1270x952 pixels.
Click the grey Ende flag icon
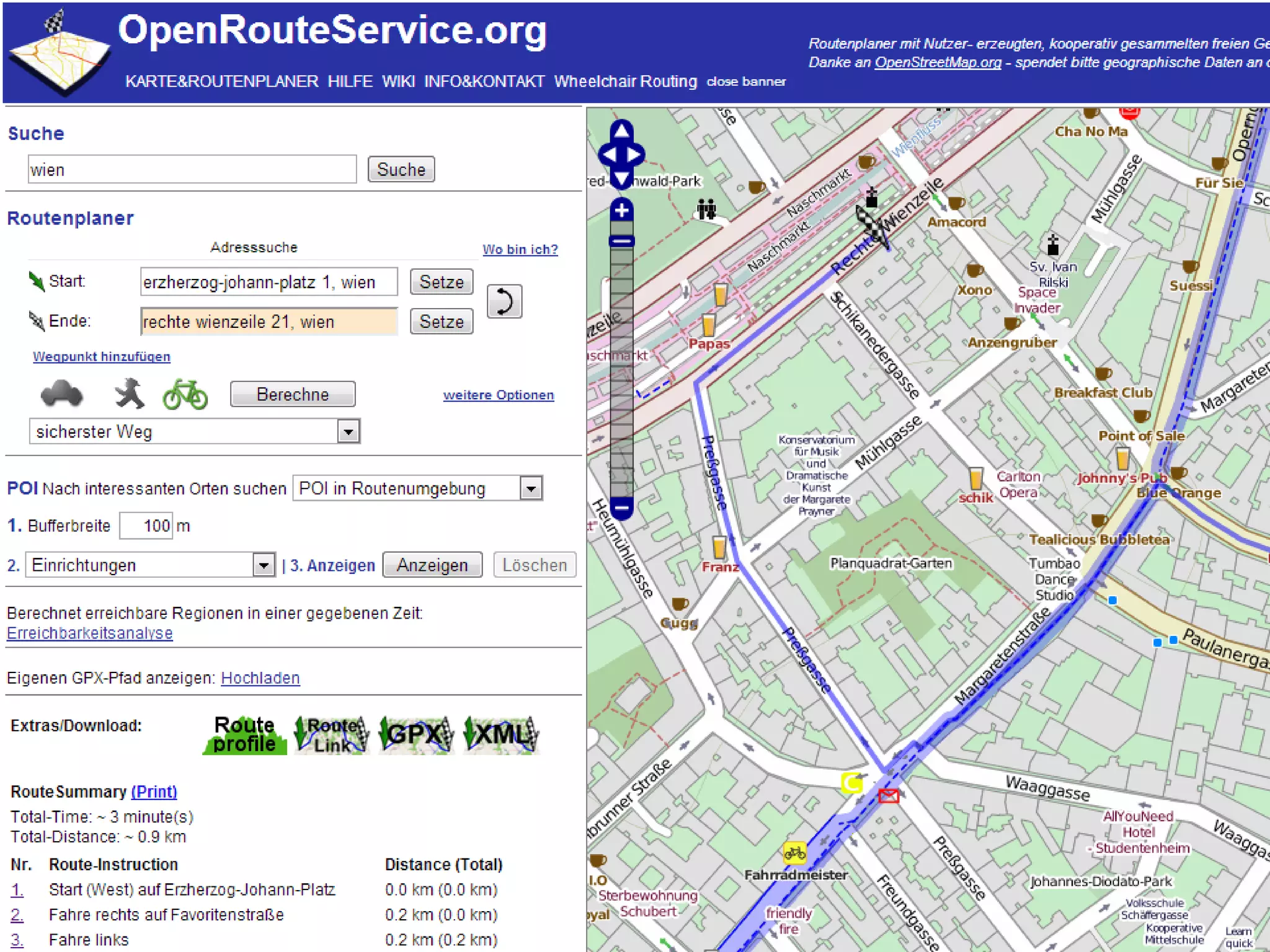tap(37, 320)
